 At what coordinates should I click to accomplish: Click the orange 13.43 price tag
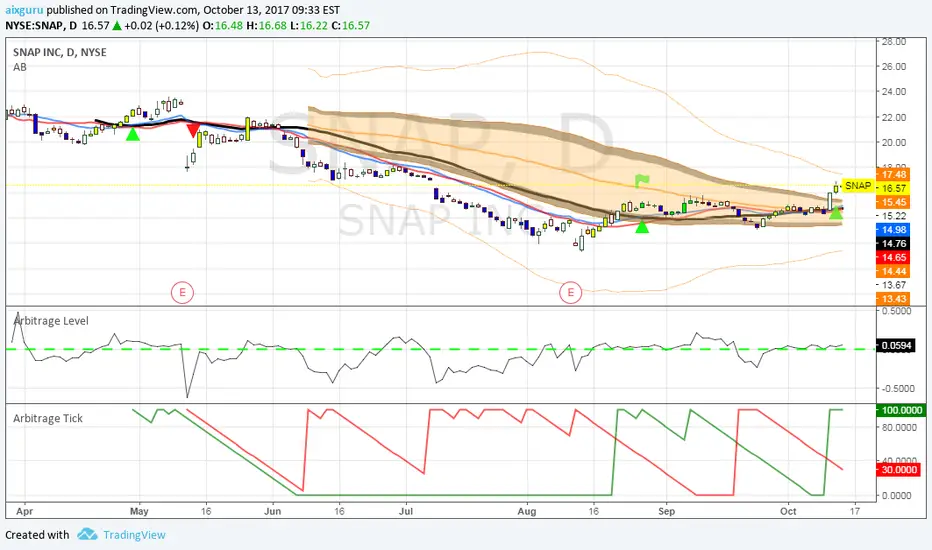click(x=893, y=299)
